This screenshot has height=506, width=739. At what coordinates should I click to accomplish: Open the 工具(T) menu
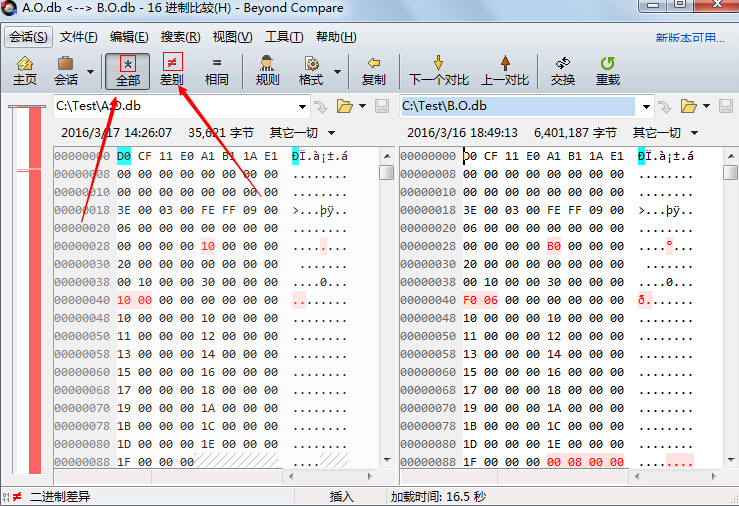tap(284, 37)
